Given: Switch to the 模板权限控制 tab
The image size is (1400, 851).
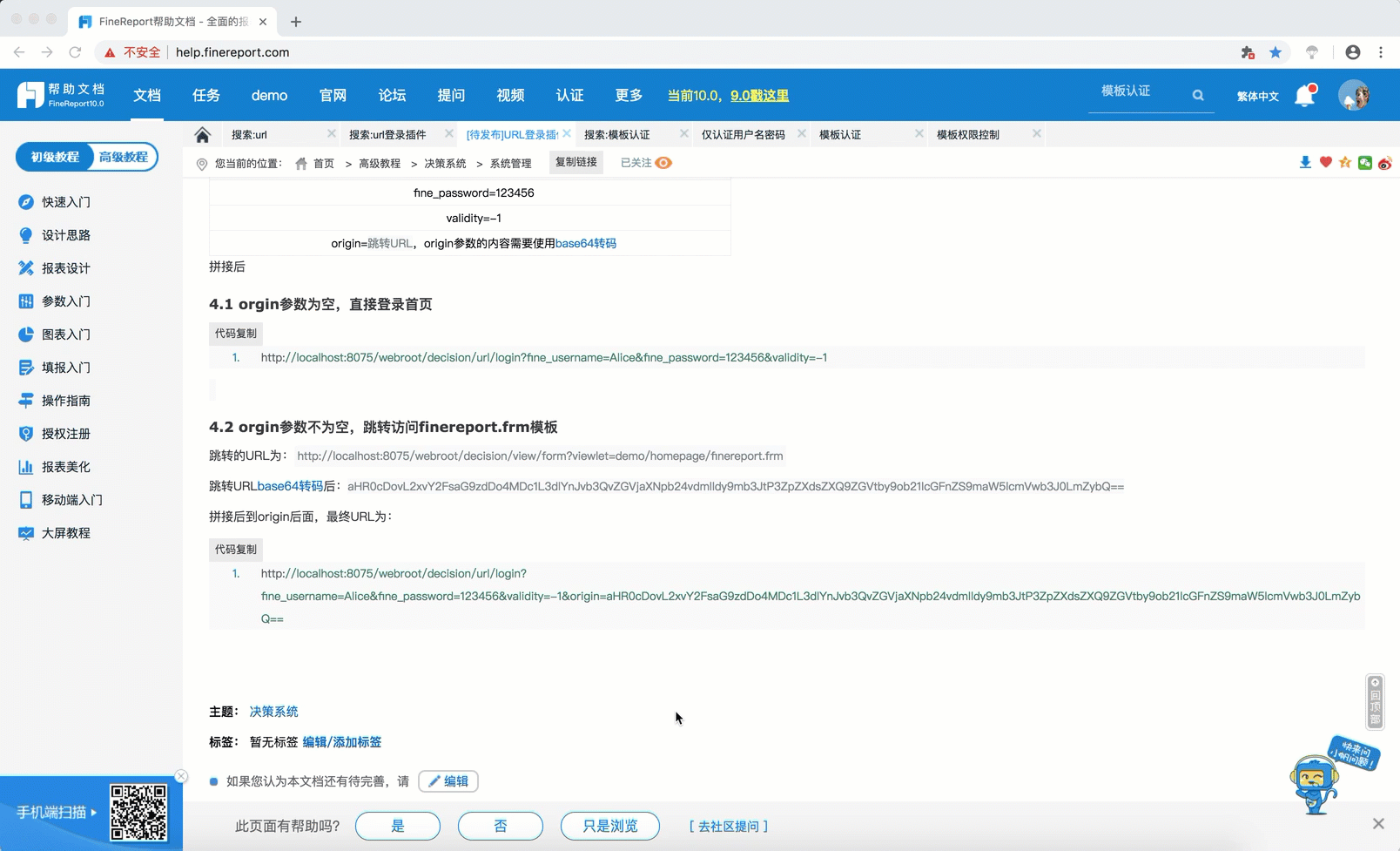Looking at the screenshot, I should (968, 134).
